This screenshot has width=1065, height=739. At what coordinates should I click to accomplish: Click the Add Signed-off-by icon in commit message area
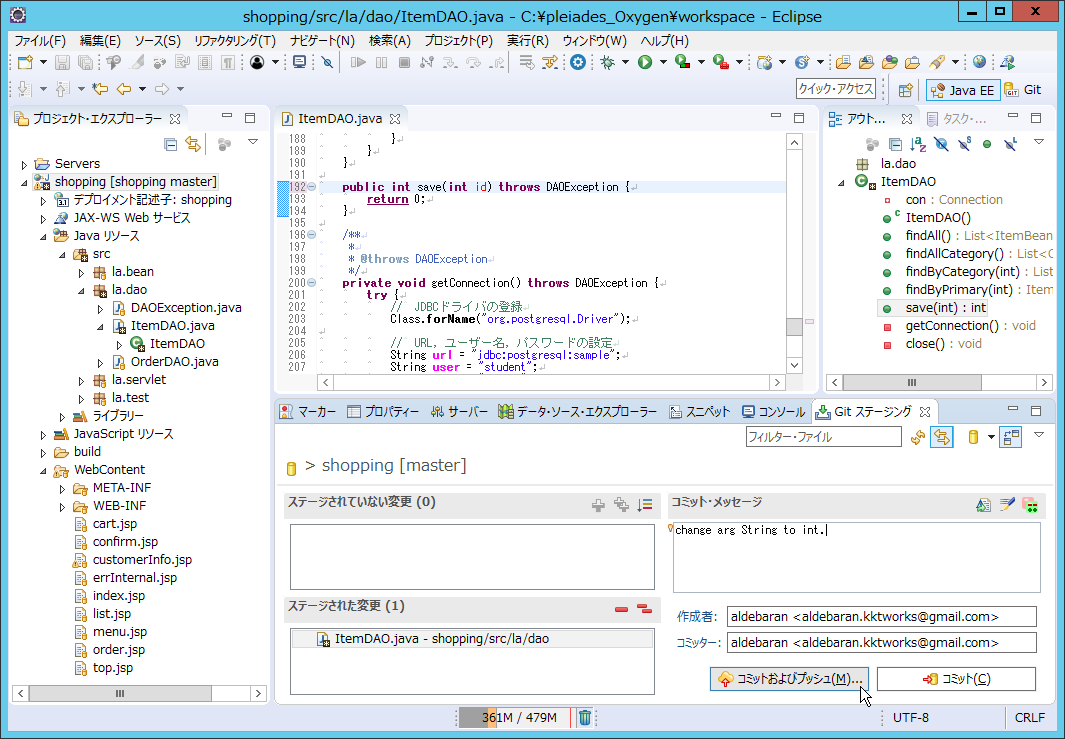pos(1007,504)
